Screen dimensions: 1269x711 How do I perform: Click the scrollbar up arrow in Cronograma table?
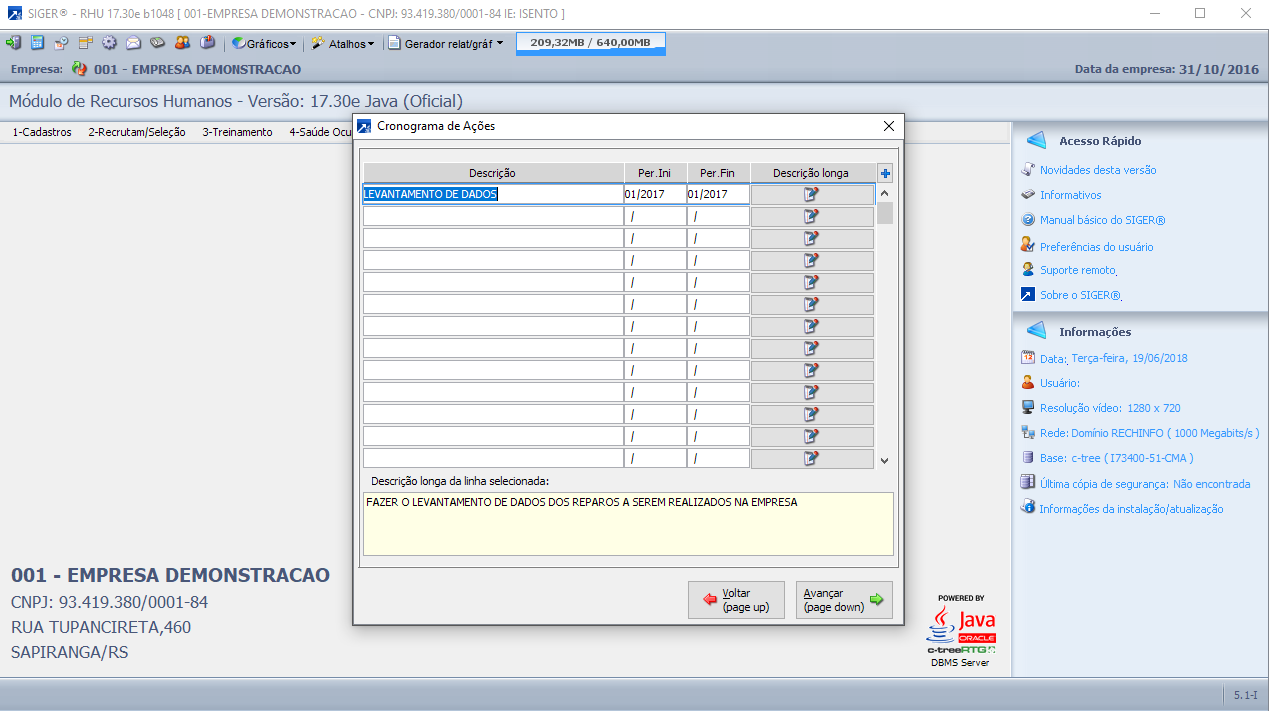885,193
